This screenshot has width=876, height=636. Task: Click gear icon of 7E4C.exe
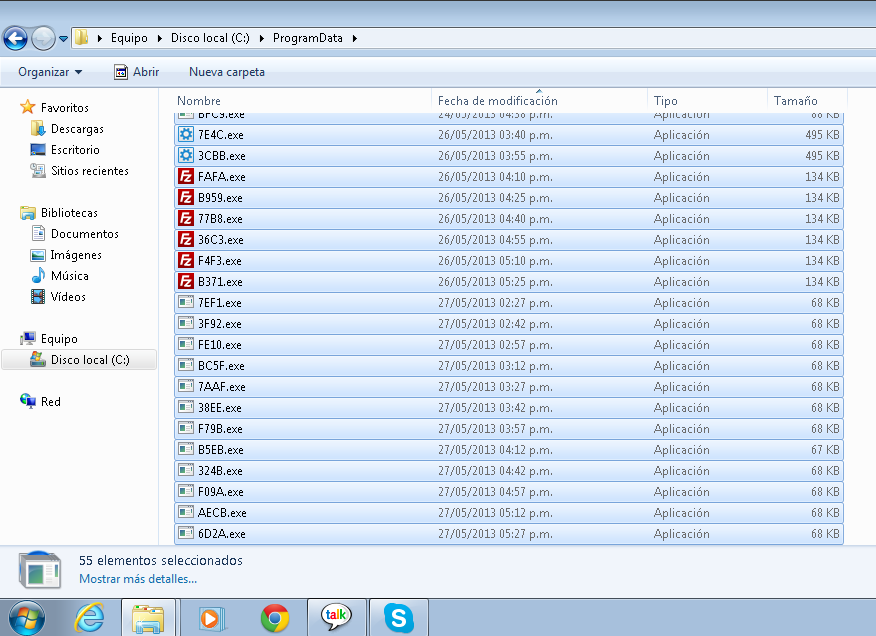[x=185, y=134]
